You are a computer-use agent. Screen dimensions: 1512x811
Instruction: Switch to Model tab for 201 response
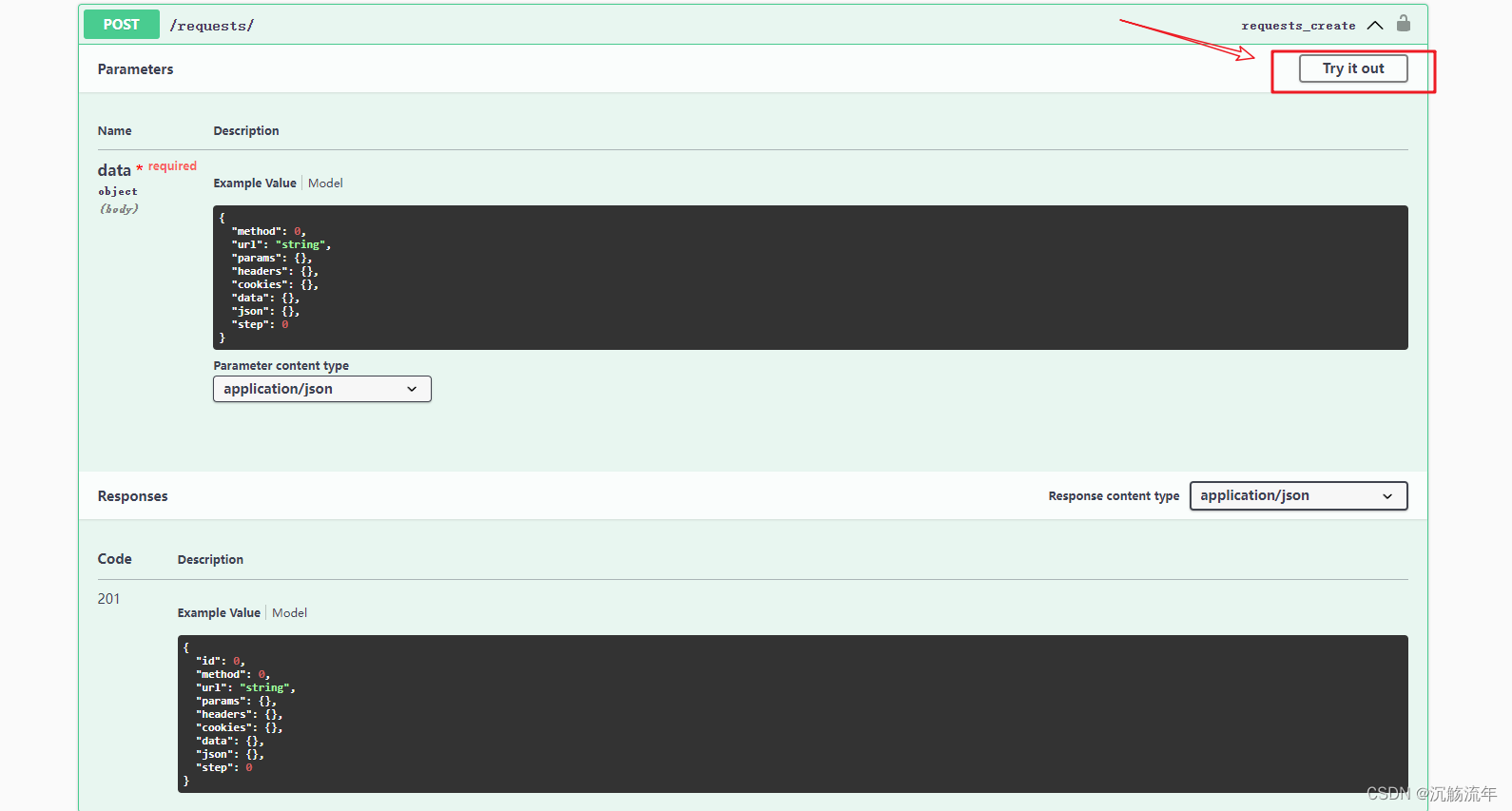click(x=289, y=613)
